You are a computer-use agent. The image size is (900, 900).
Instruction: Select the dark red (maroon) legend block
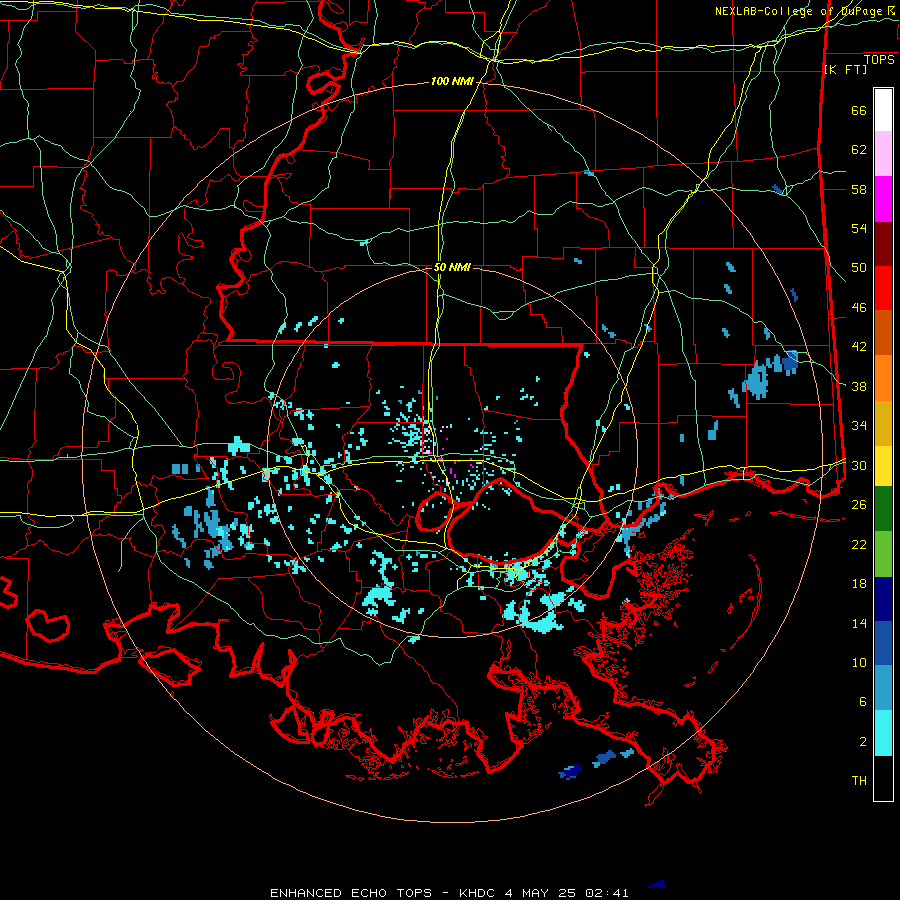click(x=883, y=244)
